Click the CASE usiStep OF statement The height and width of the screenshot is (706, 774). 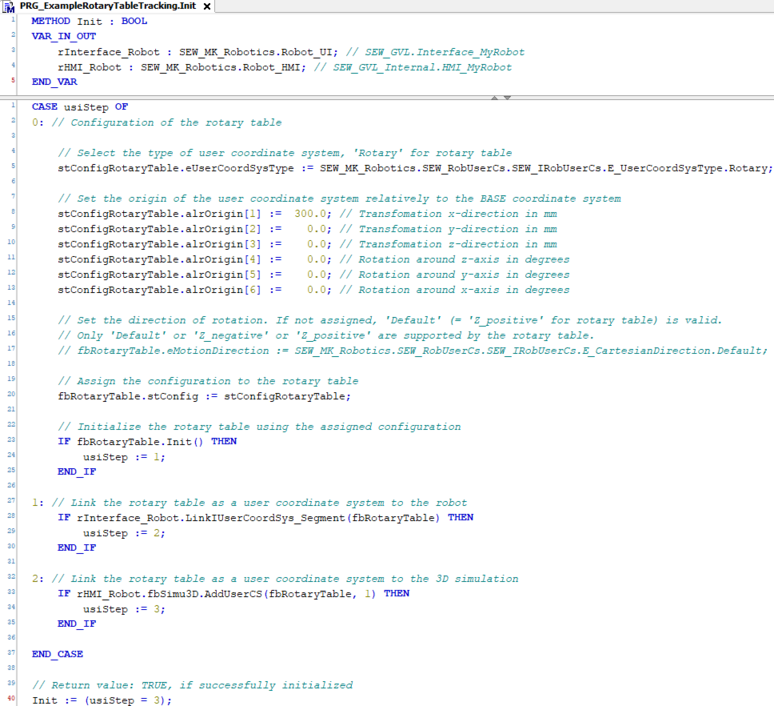click(79, 107)
